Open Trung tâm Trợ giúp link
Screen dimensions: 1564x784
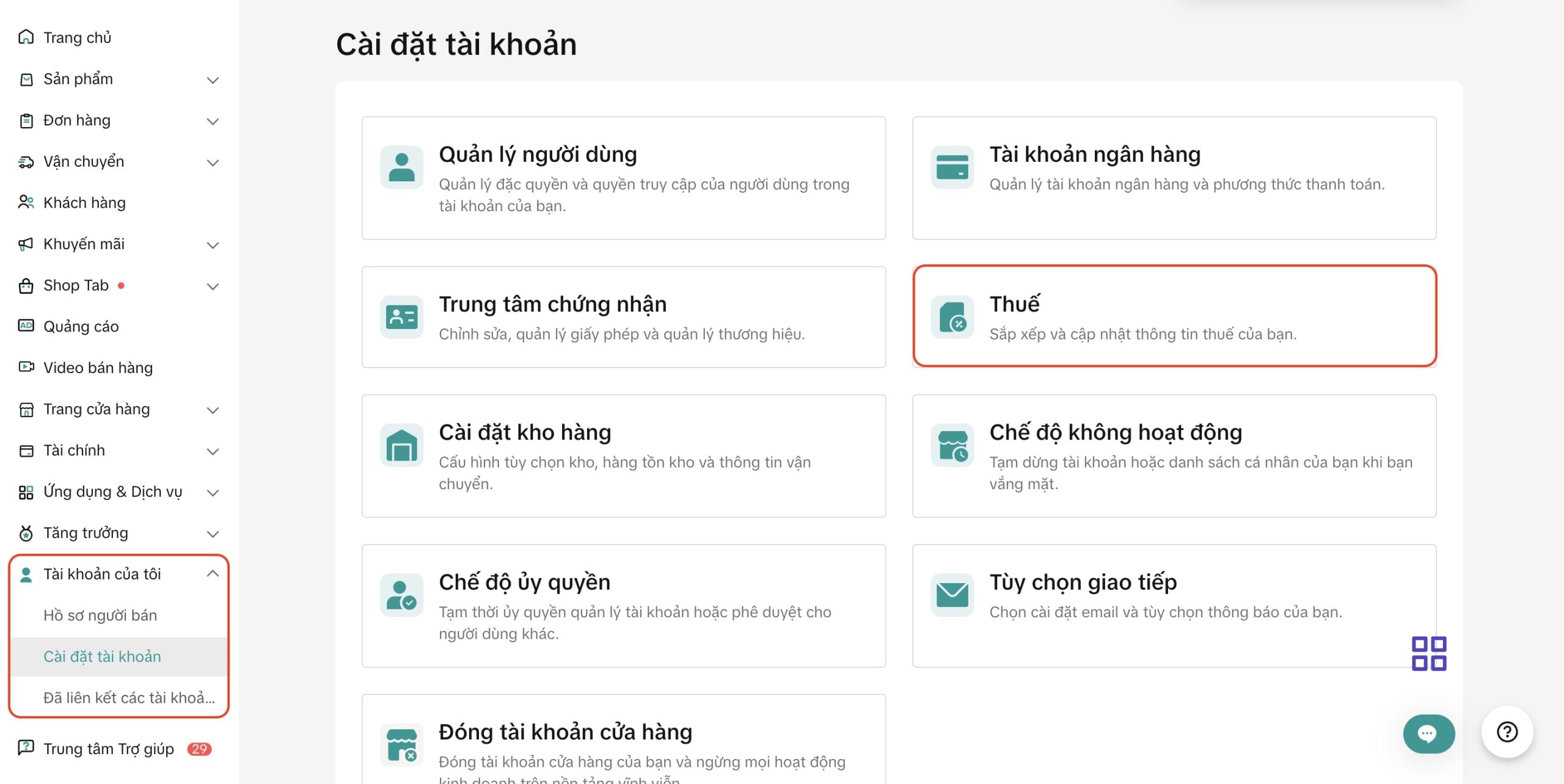coord(108,749)
